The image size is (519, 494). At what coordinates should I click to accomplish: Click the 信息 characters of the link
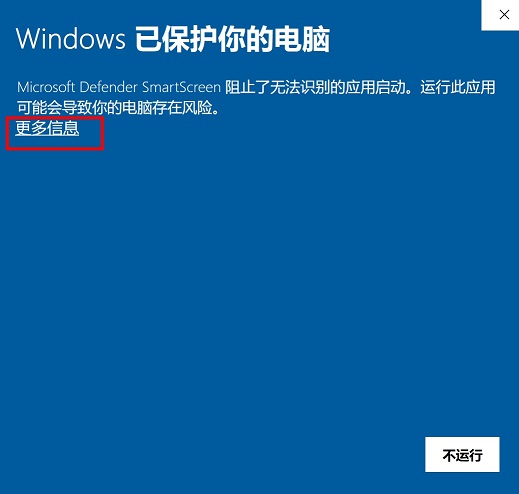(63, 128)
